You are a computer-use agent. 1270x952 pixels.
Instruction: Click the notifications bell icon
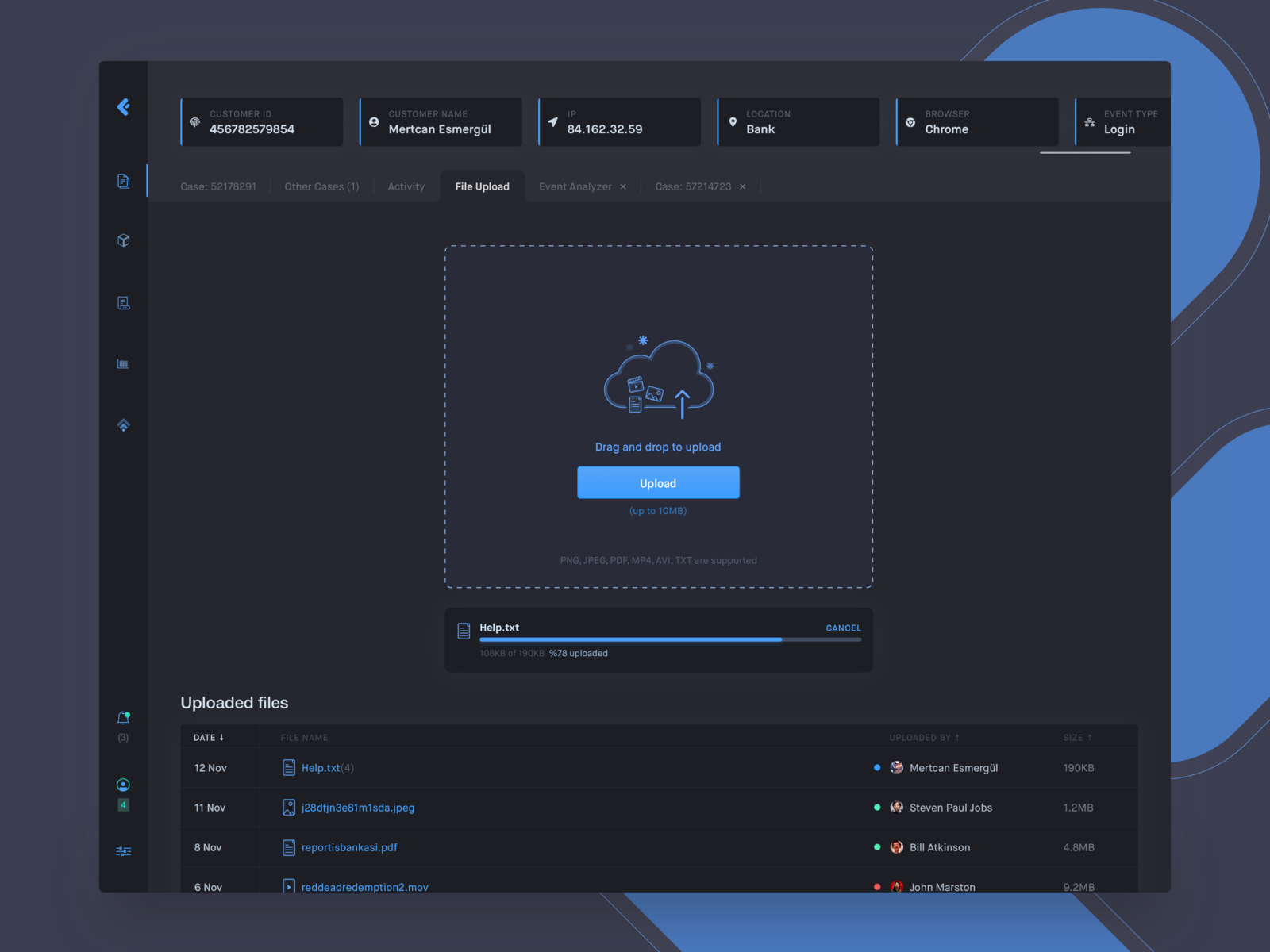(123, 717)
